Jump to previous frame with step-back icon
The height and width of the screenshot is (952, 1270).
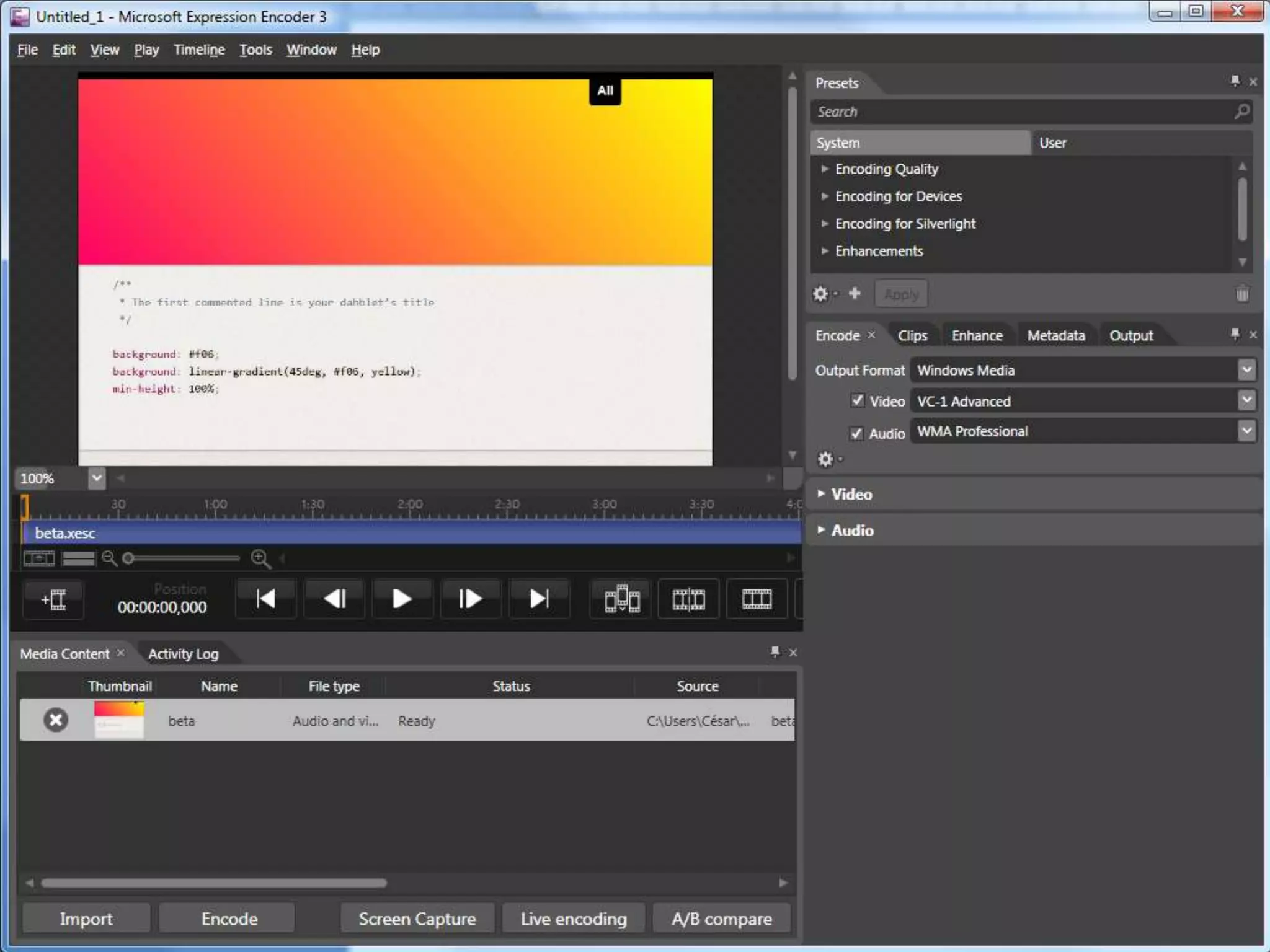coord(334,599)
